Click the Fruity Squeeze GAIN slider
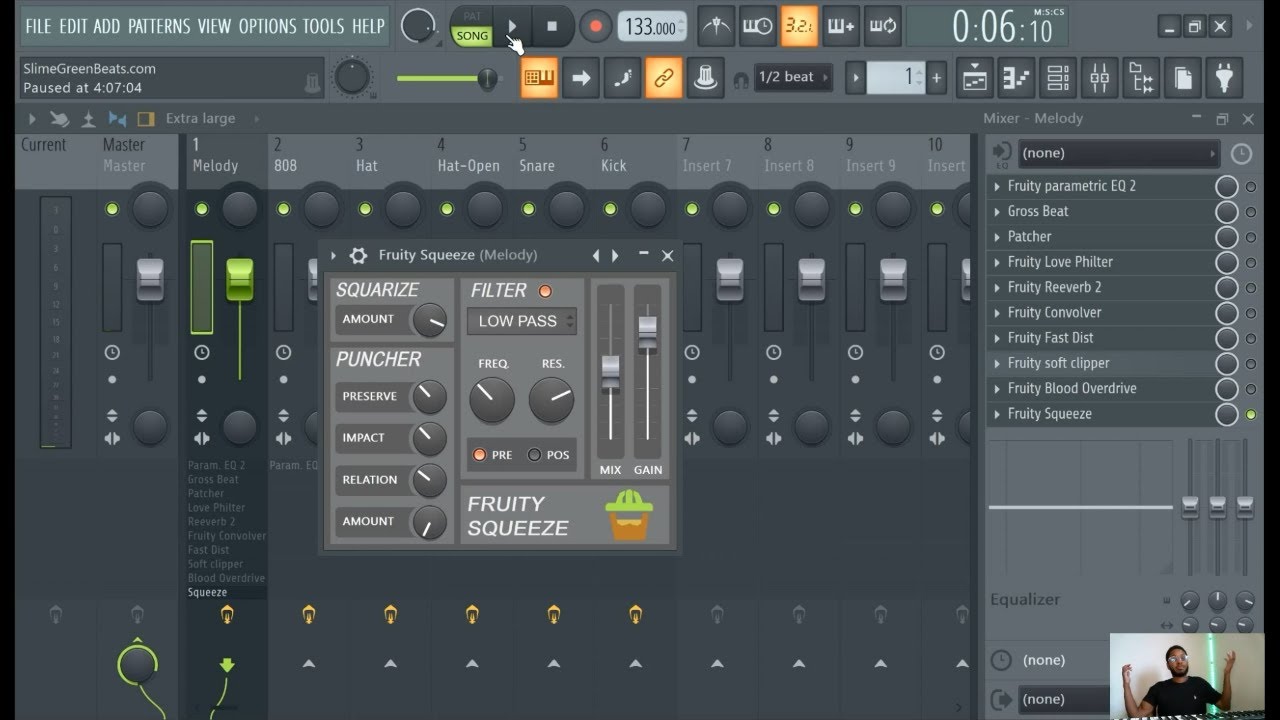The image size is (1280, 720). click(x=647, y=332)
